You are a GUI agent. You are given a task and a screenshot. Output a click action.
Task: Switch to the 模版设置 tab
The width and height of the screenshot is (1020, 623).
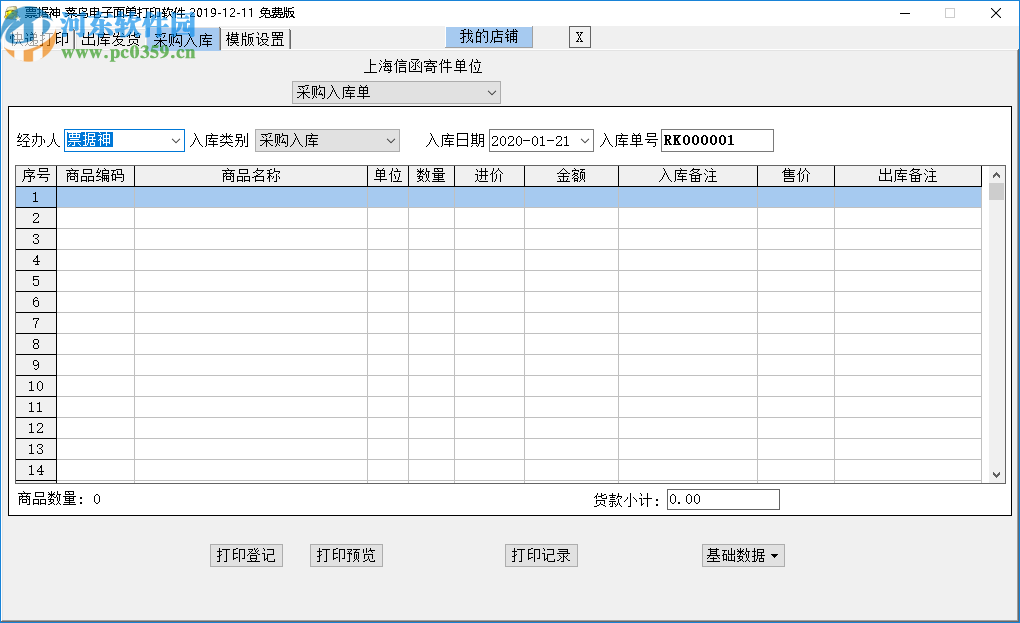pos(253,38)
